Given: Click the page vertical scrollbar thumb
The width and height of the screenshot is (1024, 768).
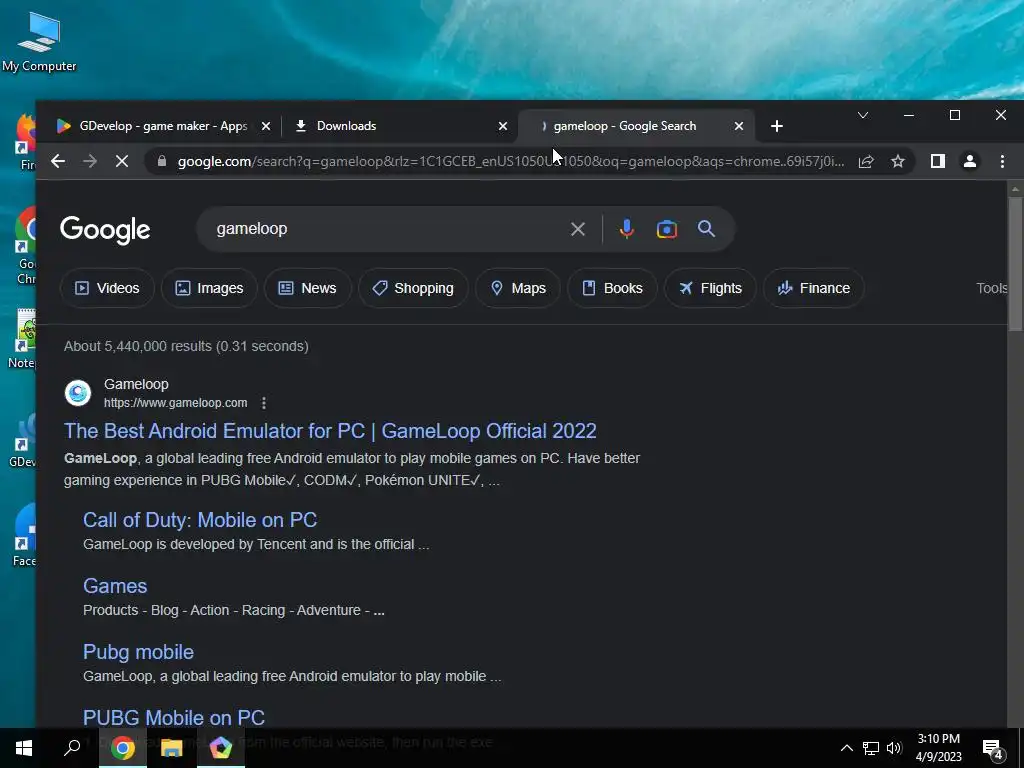Looking at the screenshot, I should (1015, 263).
